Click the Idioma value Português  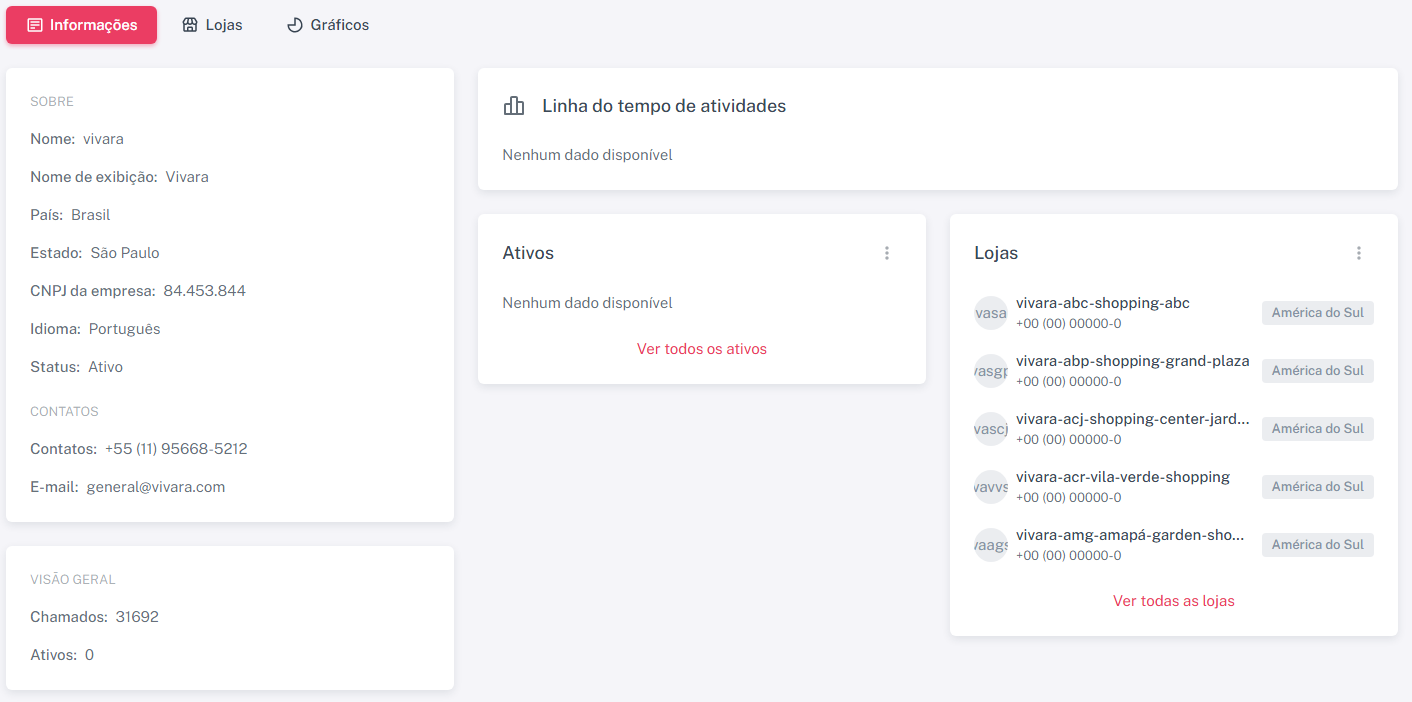[x=125, y=329]
